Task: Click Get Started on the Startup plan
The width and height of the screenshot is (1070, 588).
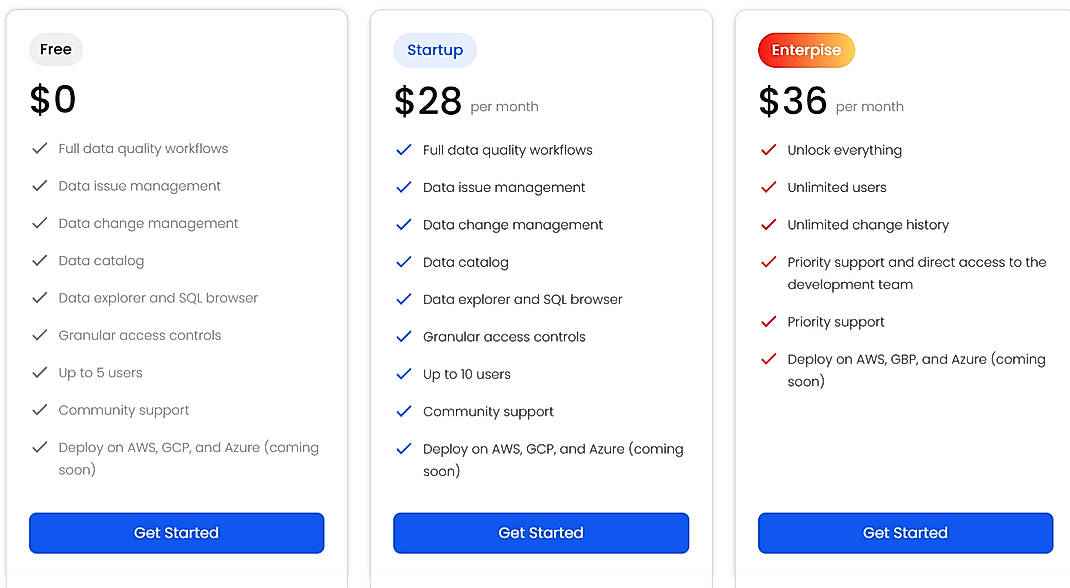Action: (540, 533)
